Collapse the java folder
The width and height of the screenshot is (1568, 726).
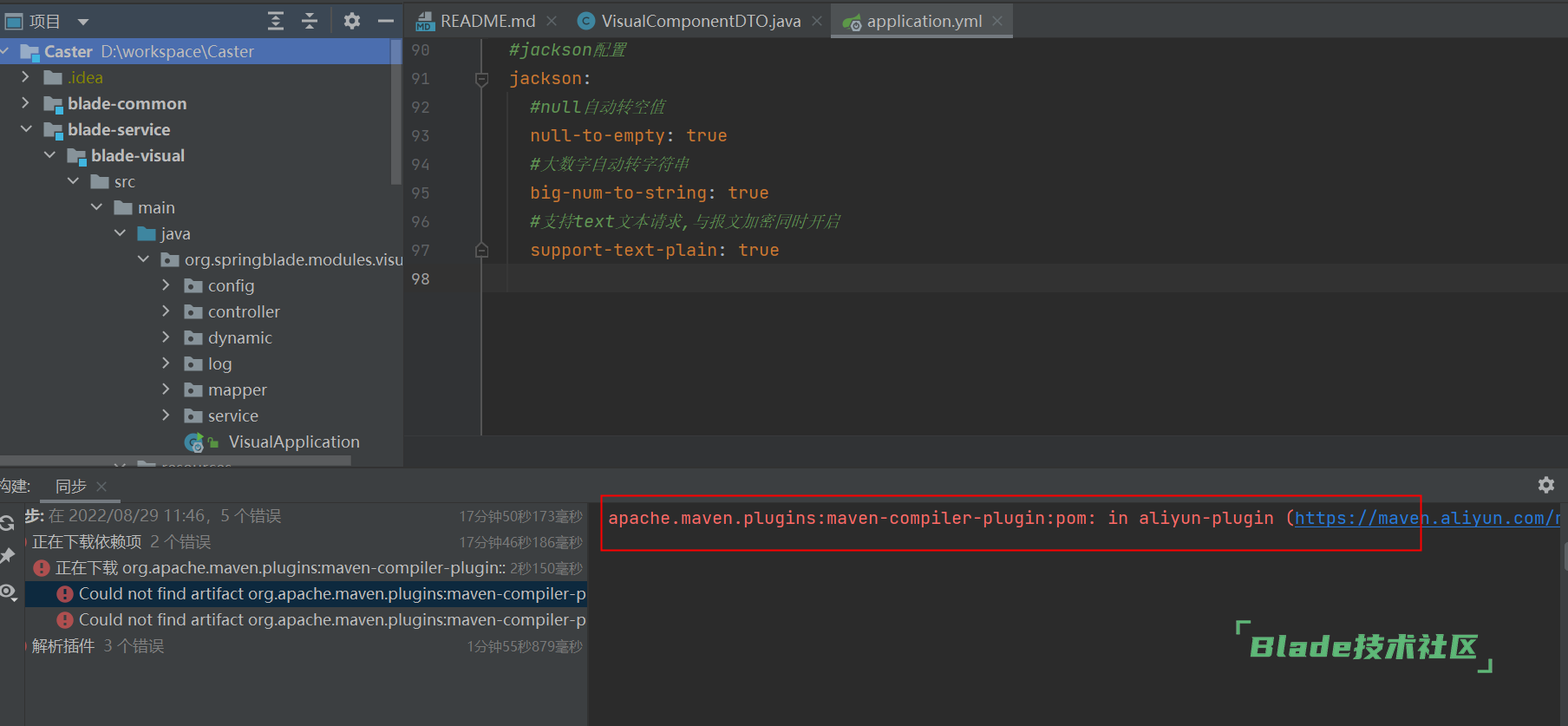[x=120, y=233]
